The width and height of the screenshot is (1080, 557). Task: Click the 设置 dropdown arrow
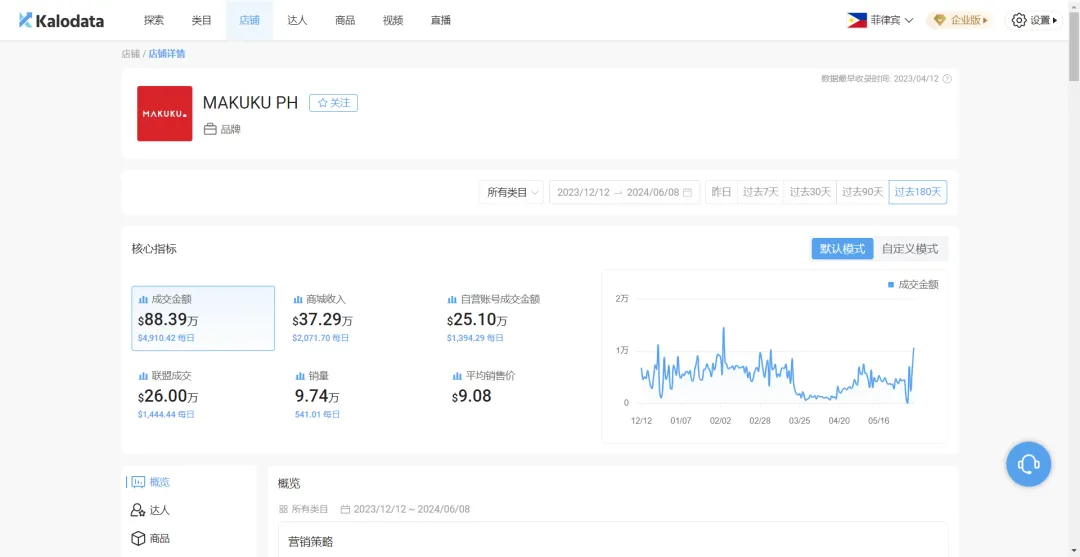pos(1055,21)
